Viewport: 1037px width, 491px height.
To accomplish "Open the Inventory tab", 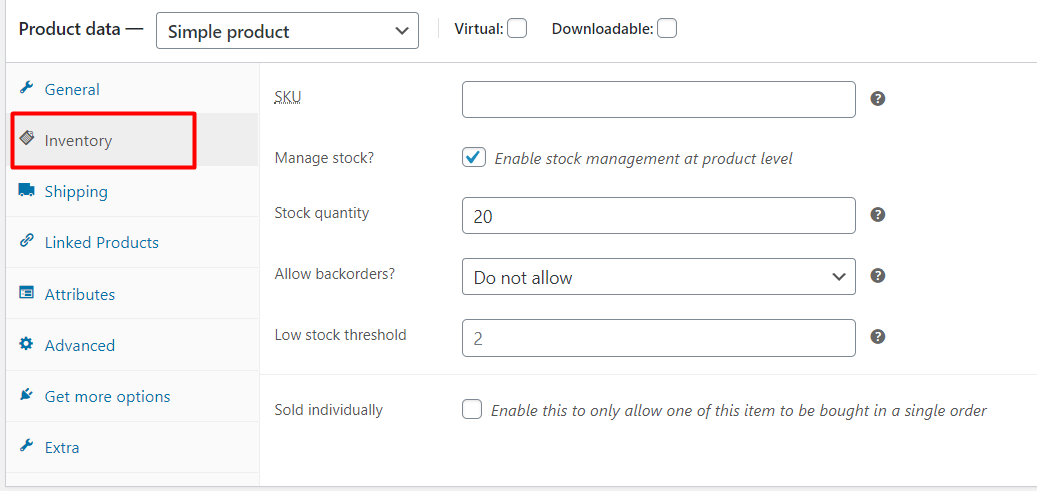I will pos(78,141).
